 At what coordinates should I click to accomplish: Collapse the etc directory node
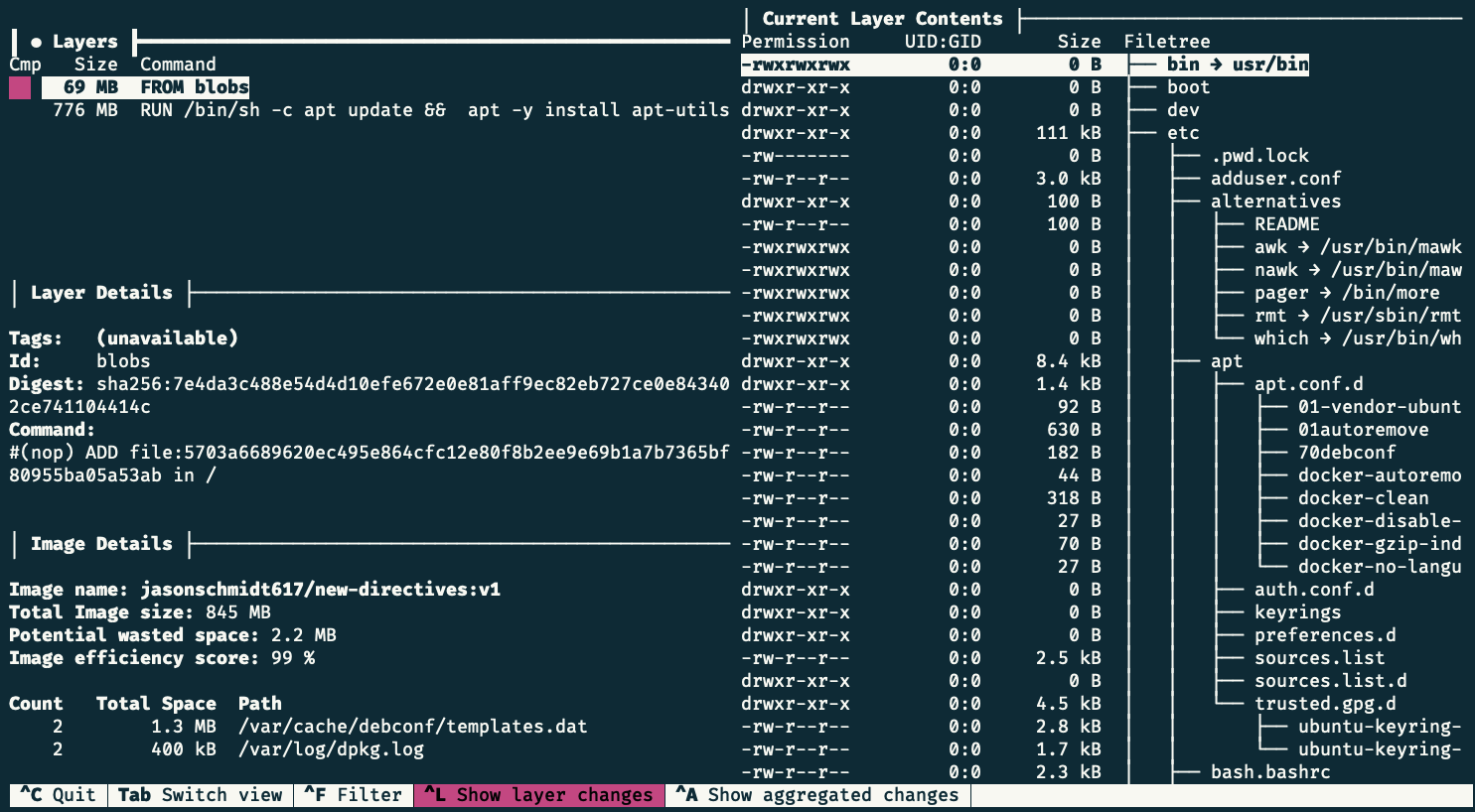[x=1183, y=133]
